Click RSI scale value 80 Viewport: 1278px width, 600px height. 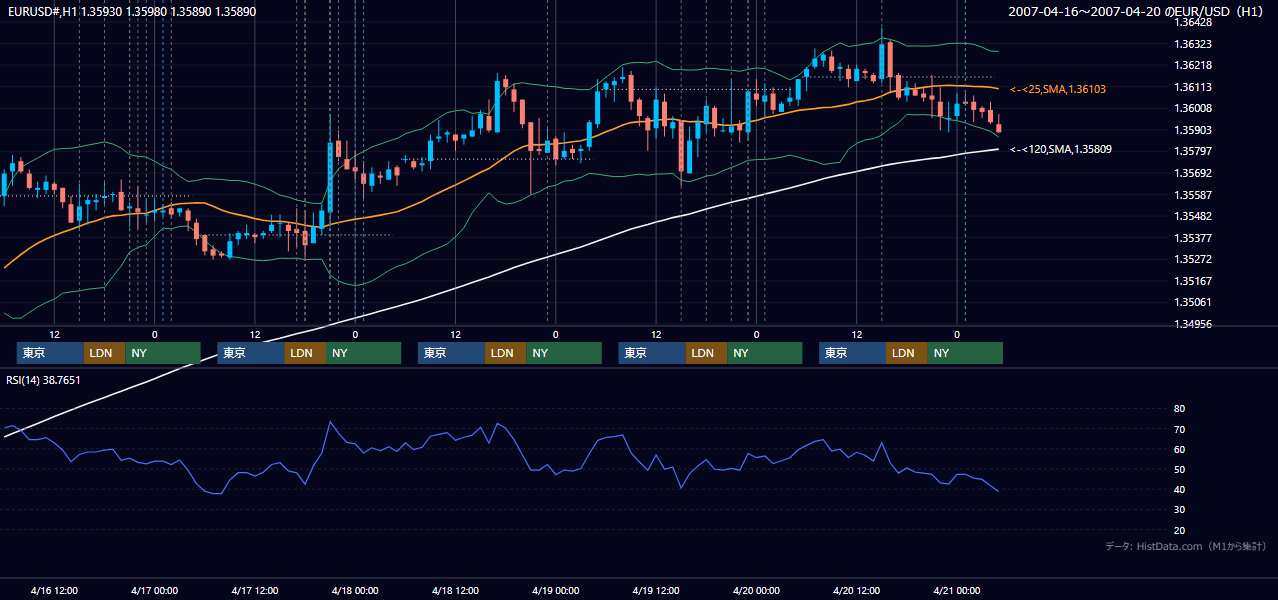1179,409
